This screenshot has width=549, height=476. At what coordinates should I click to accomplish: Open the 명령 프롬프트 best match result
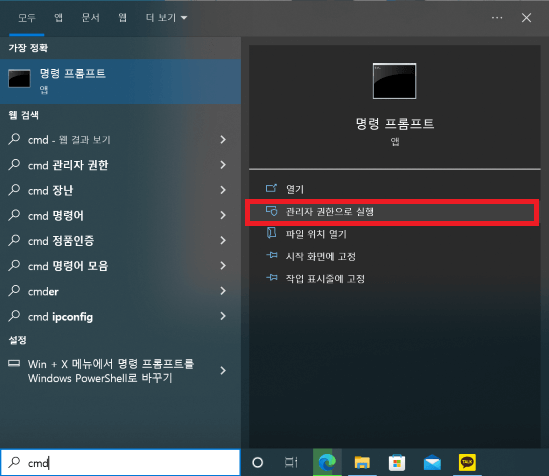click(x=120, y=81)
